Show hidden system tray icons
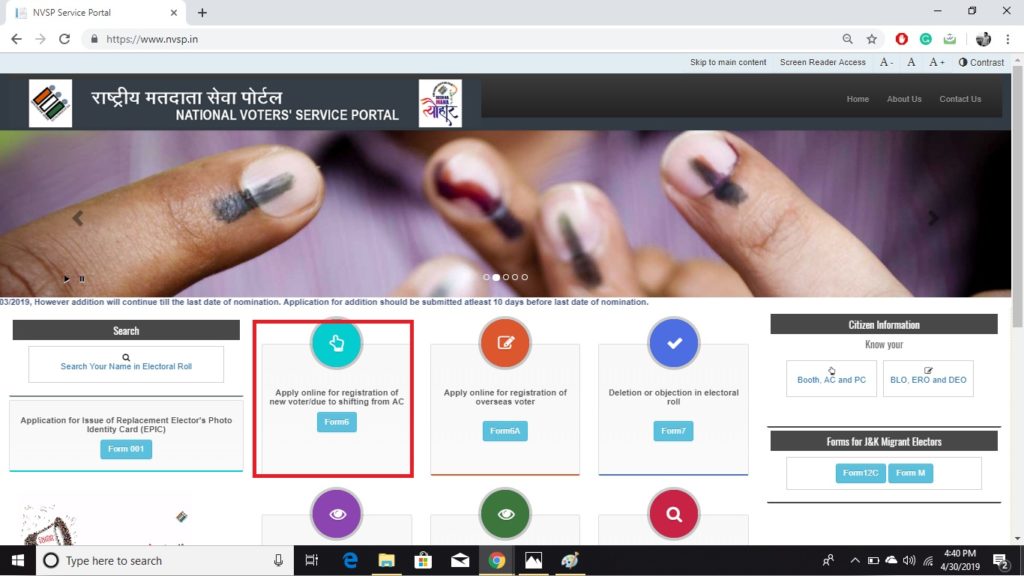The image size is (1024, 576). click(x=854, y=560)
